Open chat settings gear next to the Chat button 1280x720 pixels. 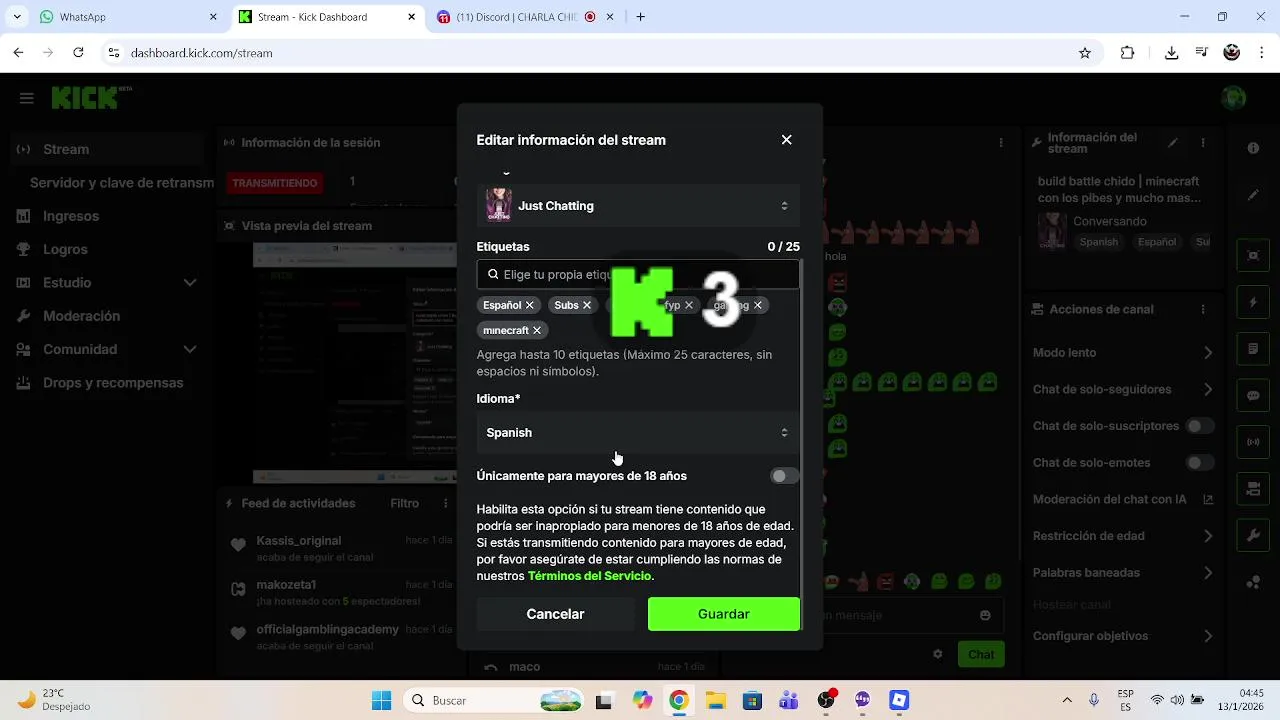pos(938,654)
